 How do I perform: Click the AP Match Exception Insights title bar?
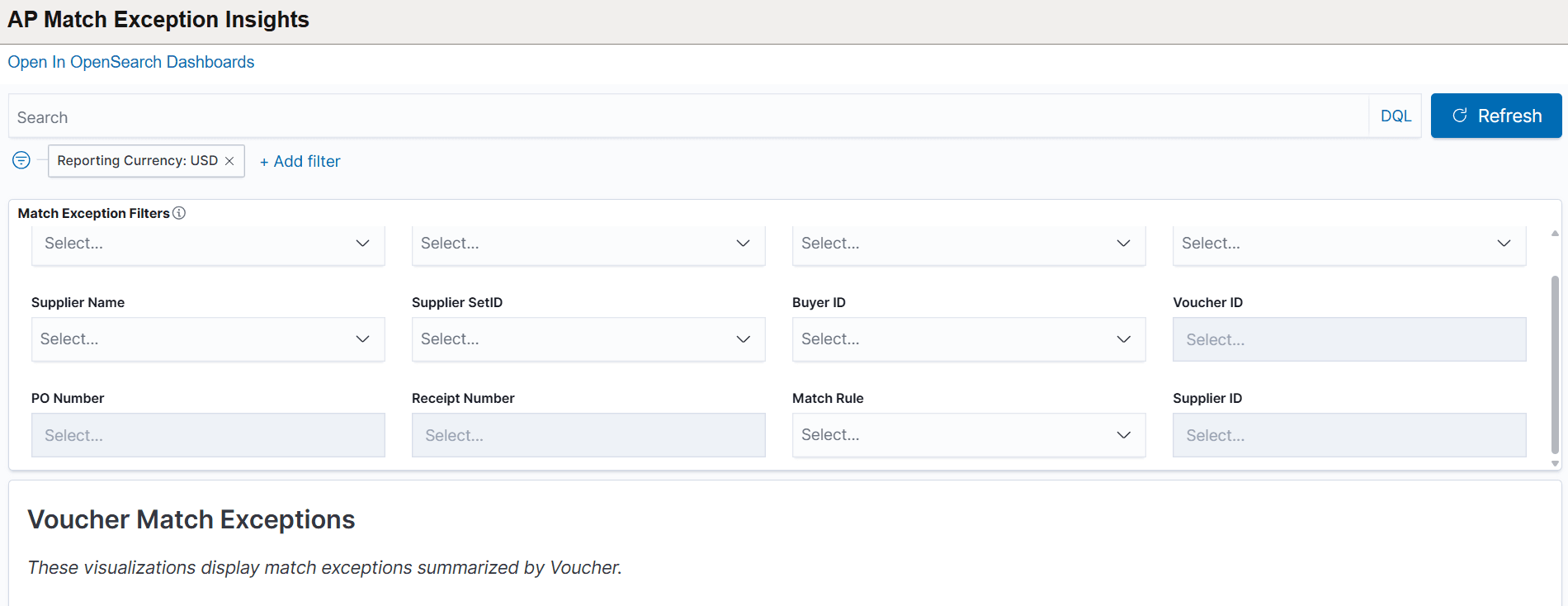tap(158, 19)
